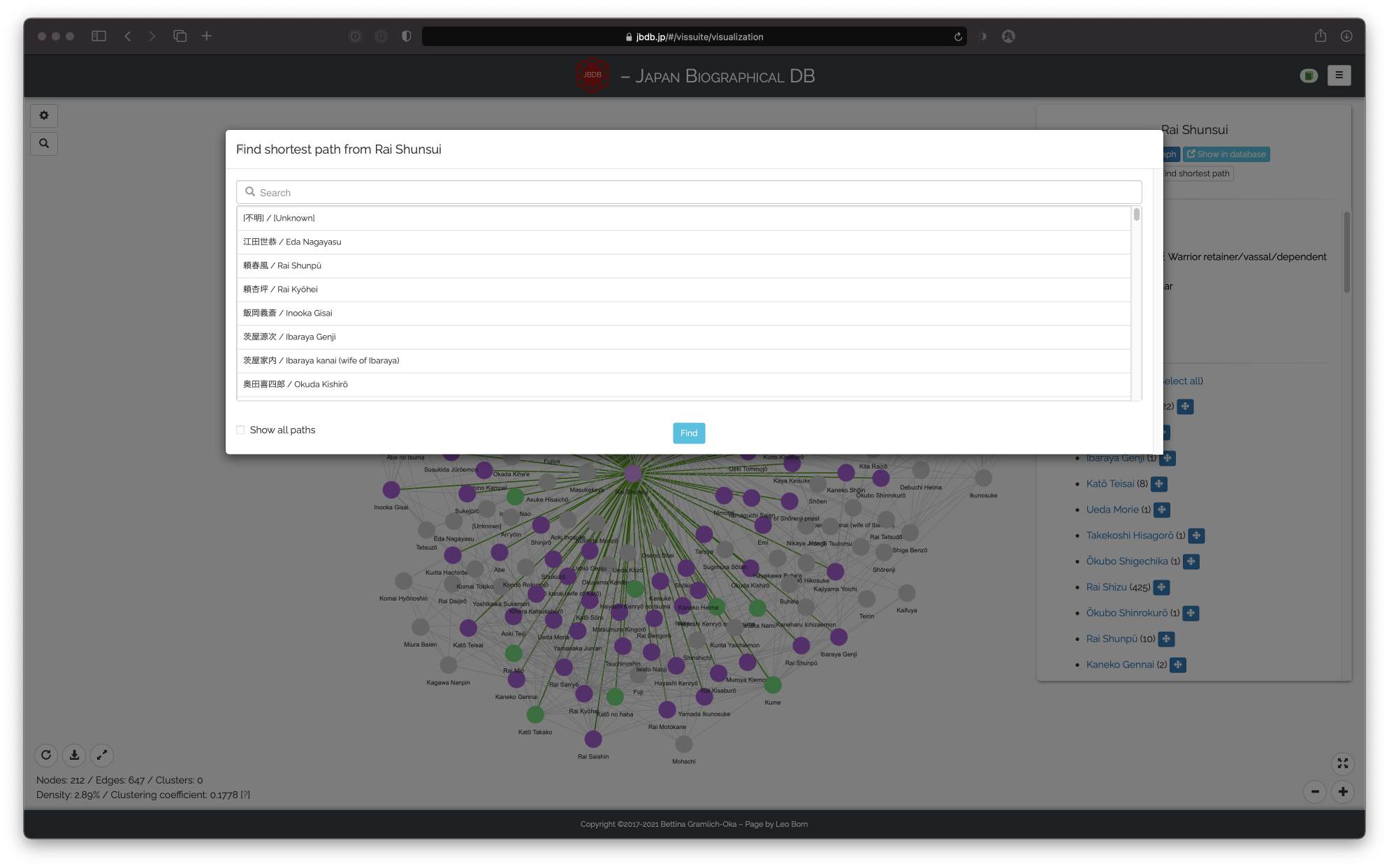Viewport: 1389px width, 868px height.
Task: Click the JBDB logo
Action: click(x=592, y=75)
